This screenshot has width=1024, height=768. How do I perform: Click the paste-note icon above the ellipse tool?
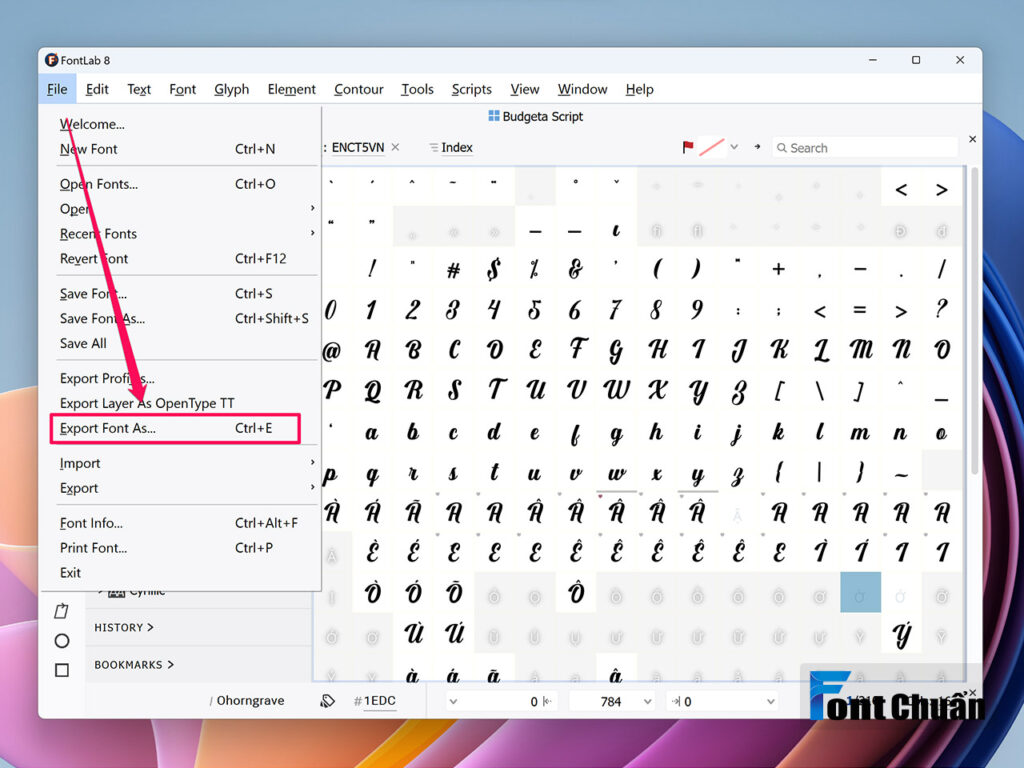click(x=61, y=611)
